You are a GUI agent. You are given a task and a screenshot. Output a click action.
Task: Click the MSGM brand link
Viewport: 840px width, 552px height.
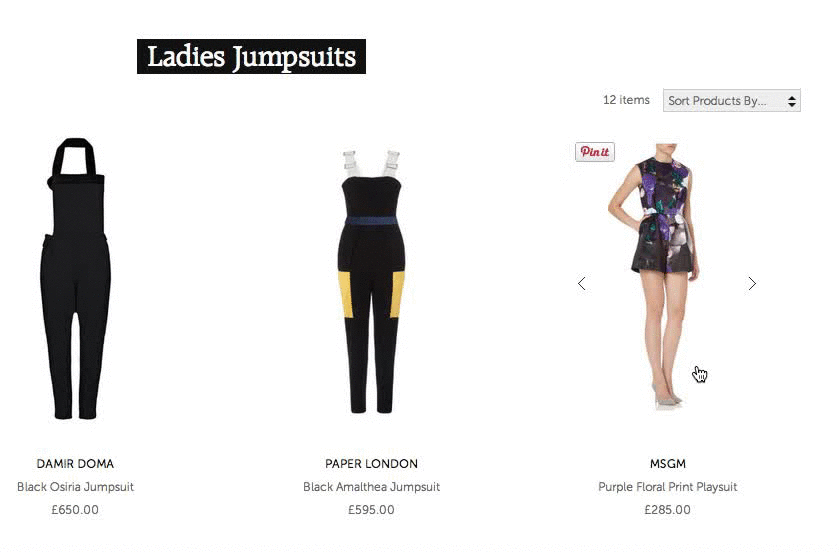(668, 464)
